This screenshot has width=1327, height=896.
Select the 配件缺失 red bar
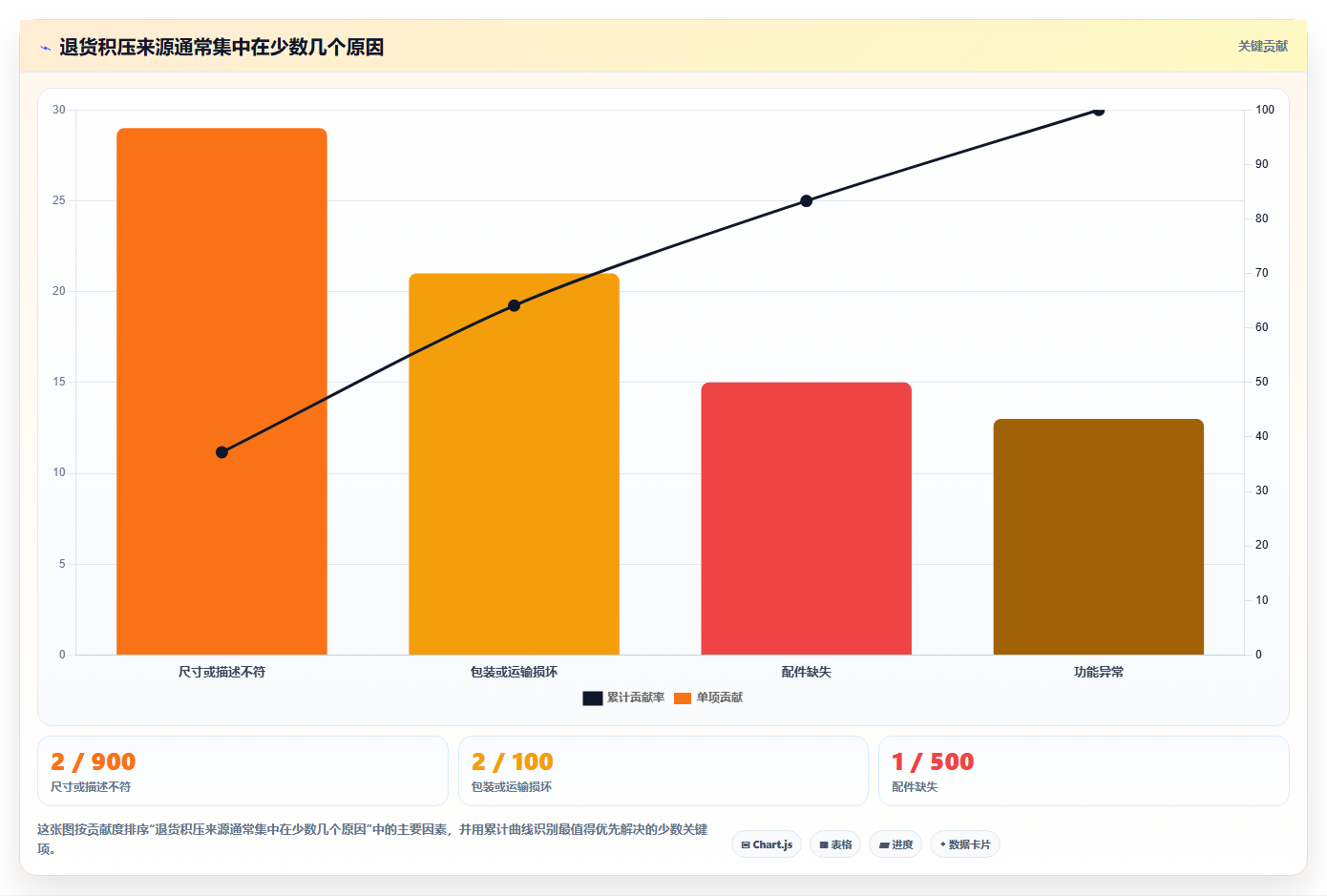(x=806, y=518)
